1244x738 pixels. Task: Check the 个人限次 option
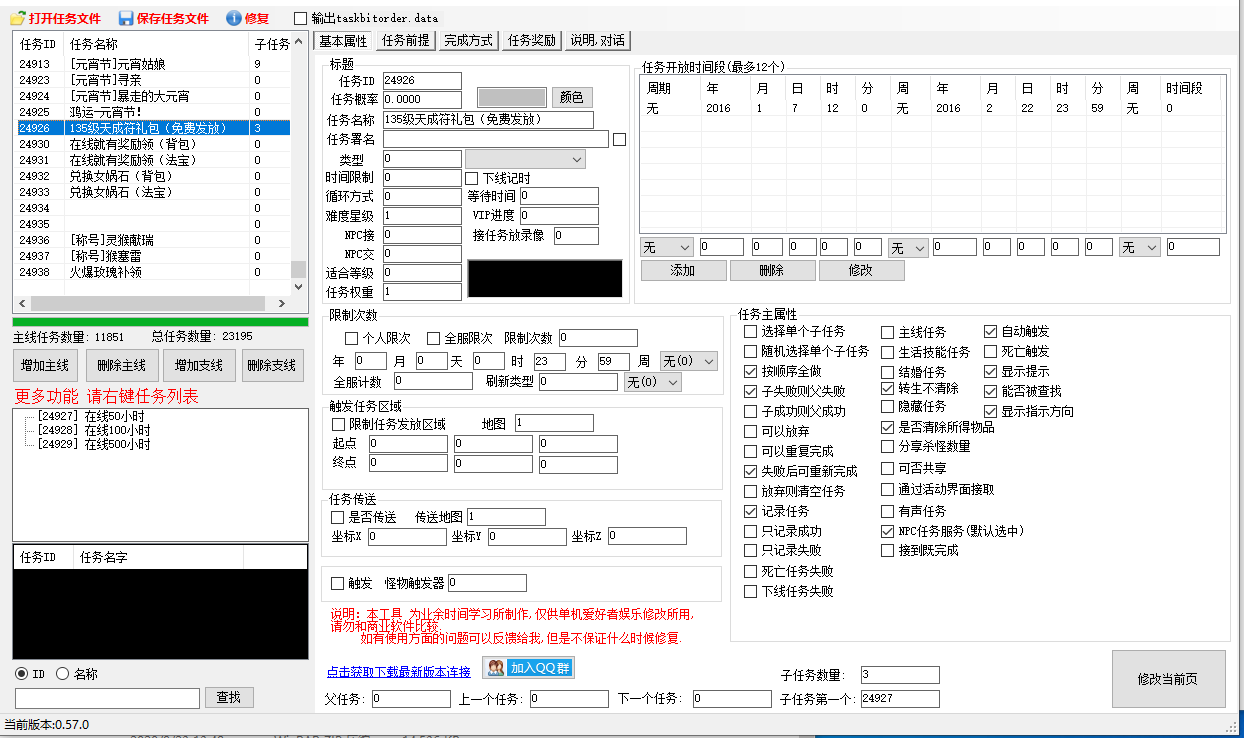click(x=351, y=338)
